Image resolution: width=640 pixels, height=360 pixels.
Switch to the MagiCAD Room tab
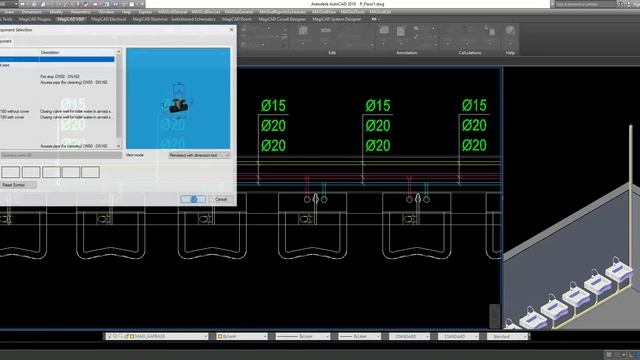(237, 19)
